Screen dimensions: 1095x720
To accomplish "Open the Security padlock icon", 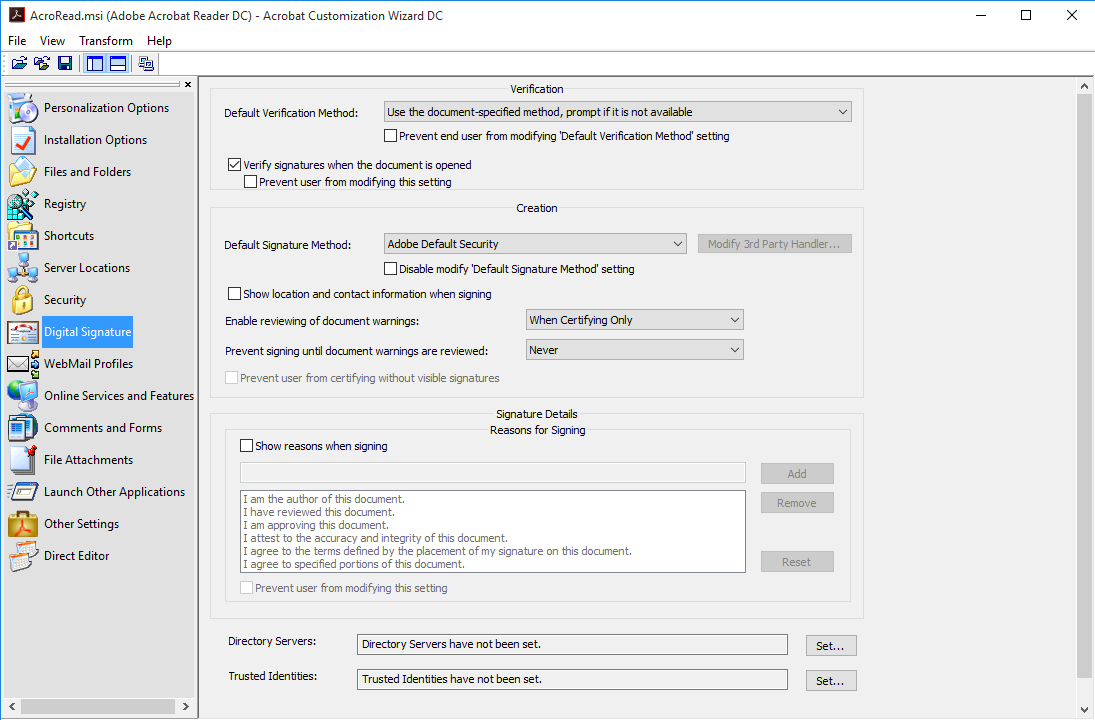I will point(22,300).
